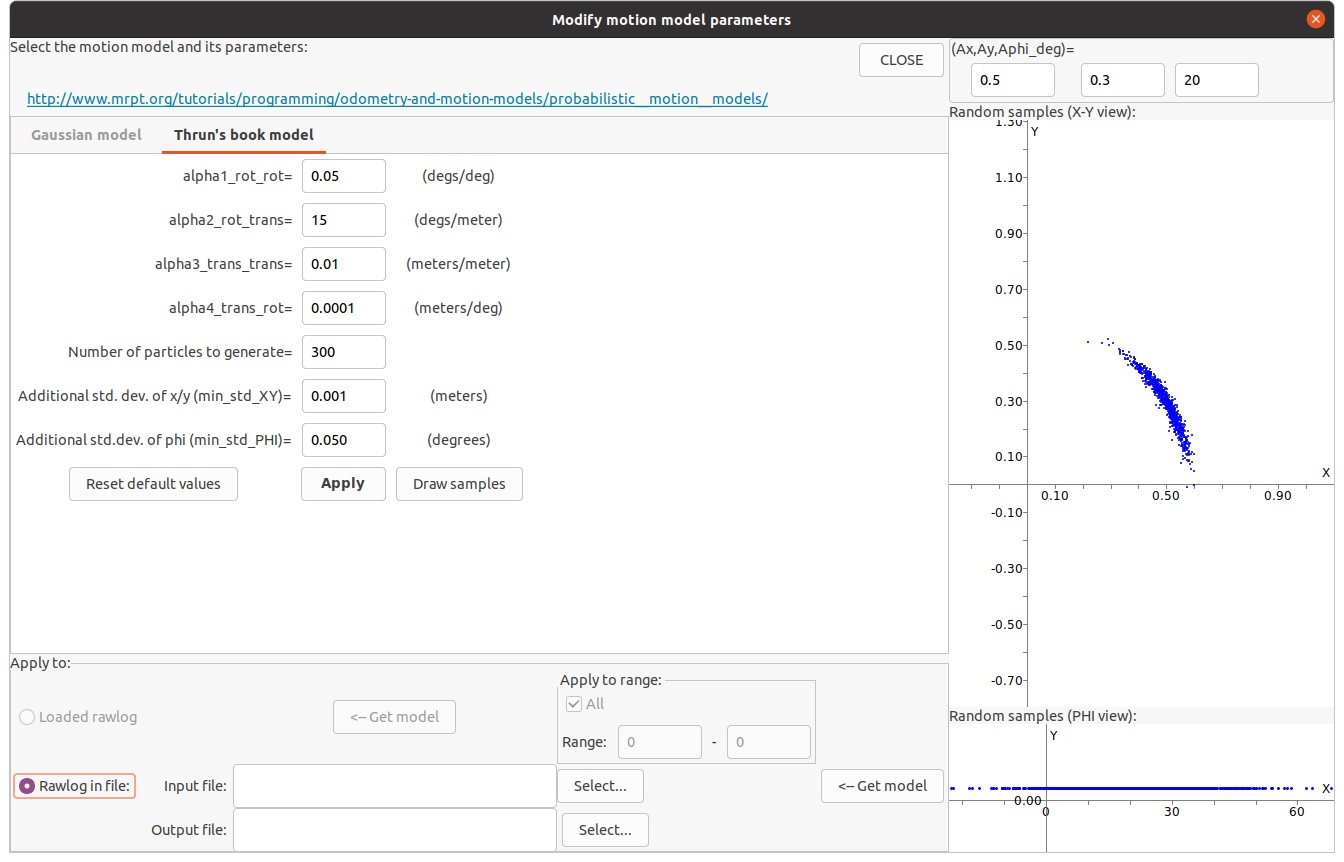The height and width of the screenshot is (862, 1344).
Task: Click the Reset default values button
Action: (153, 484)
